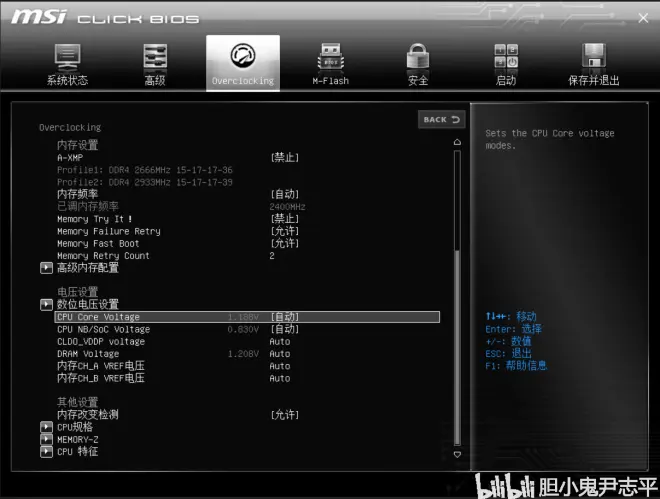Image resolution: width=660 pixels, height=499 pixels.
Task: Select 内存CH_B VREF电压 Auto field
Action: pos(280,378)
